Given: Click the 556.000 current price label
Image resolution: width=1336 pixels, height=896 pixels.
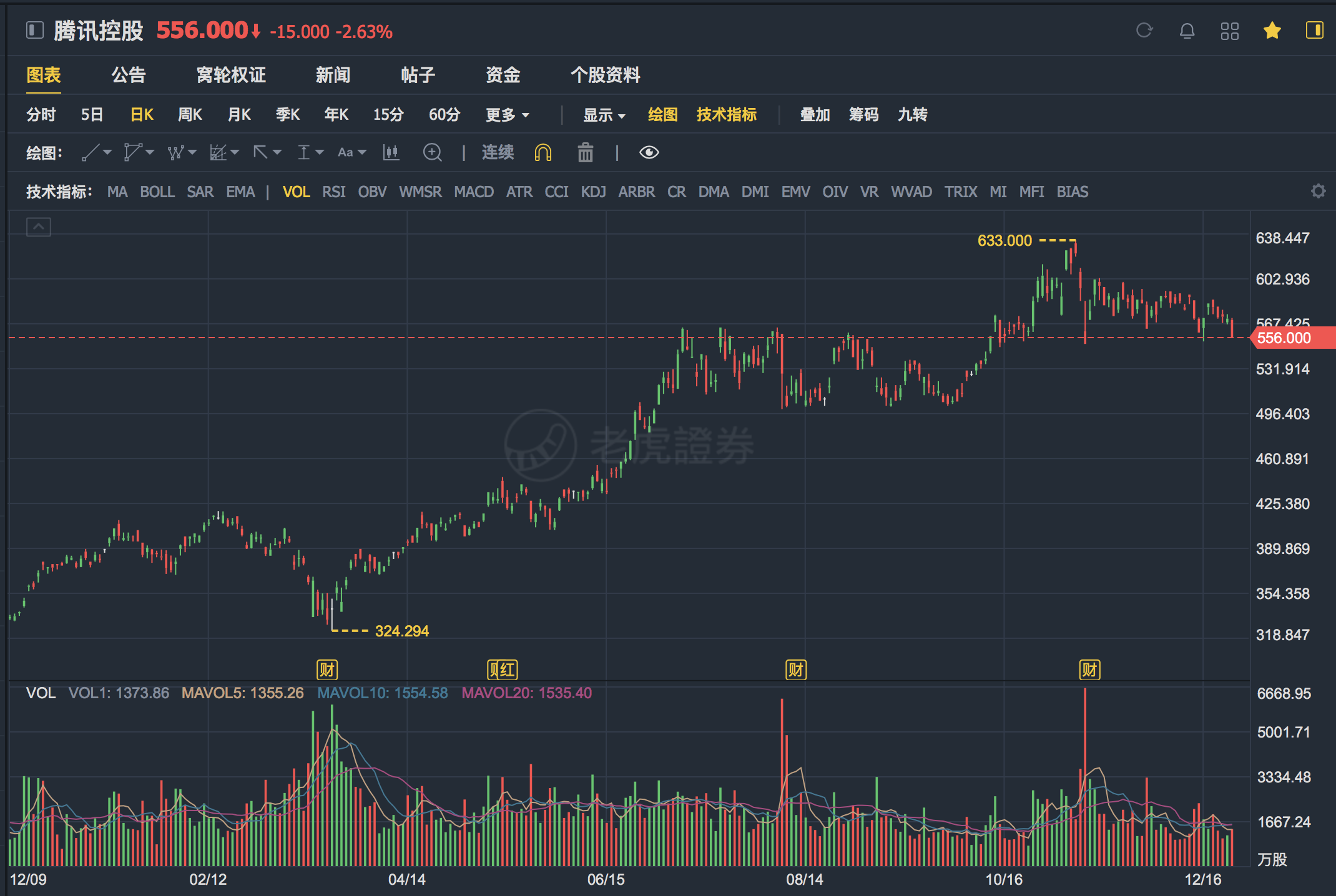Looking at the screenshot, I should (x=1293, y=338).
